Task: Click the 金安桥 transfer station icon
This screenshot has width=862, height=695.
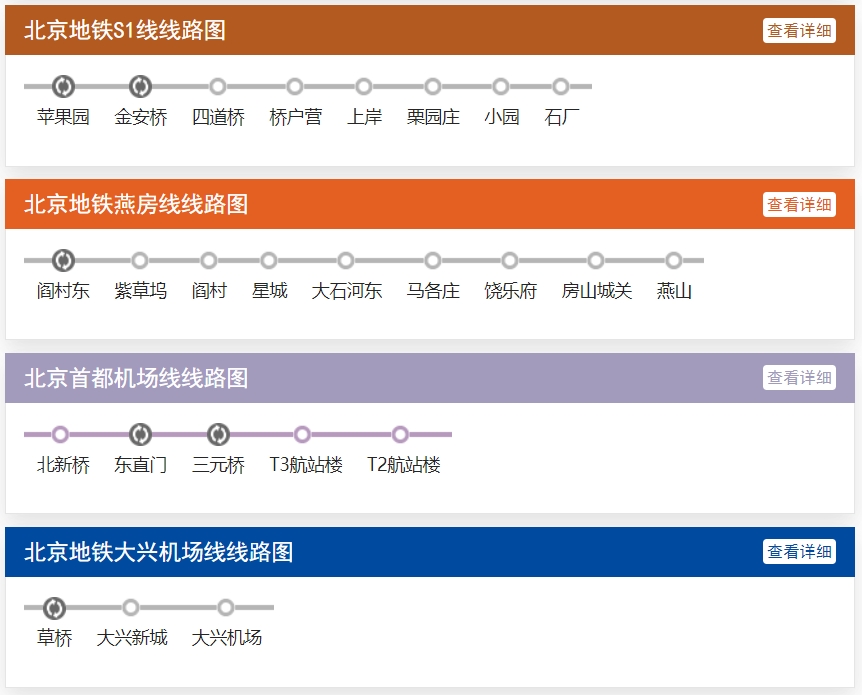Action: [140, 87]
